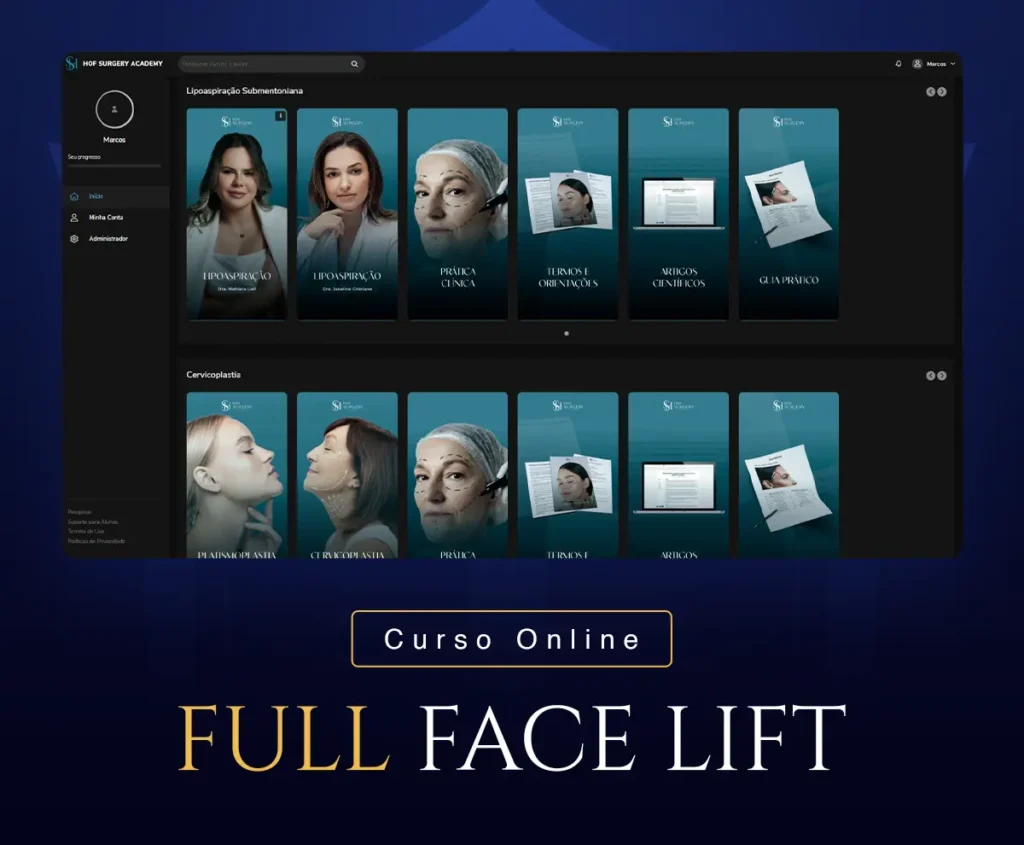The height and width of the screenshot is (845, 1024).
Task: Click the Administrador gear icon
Action: click(x=74, y=239)
